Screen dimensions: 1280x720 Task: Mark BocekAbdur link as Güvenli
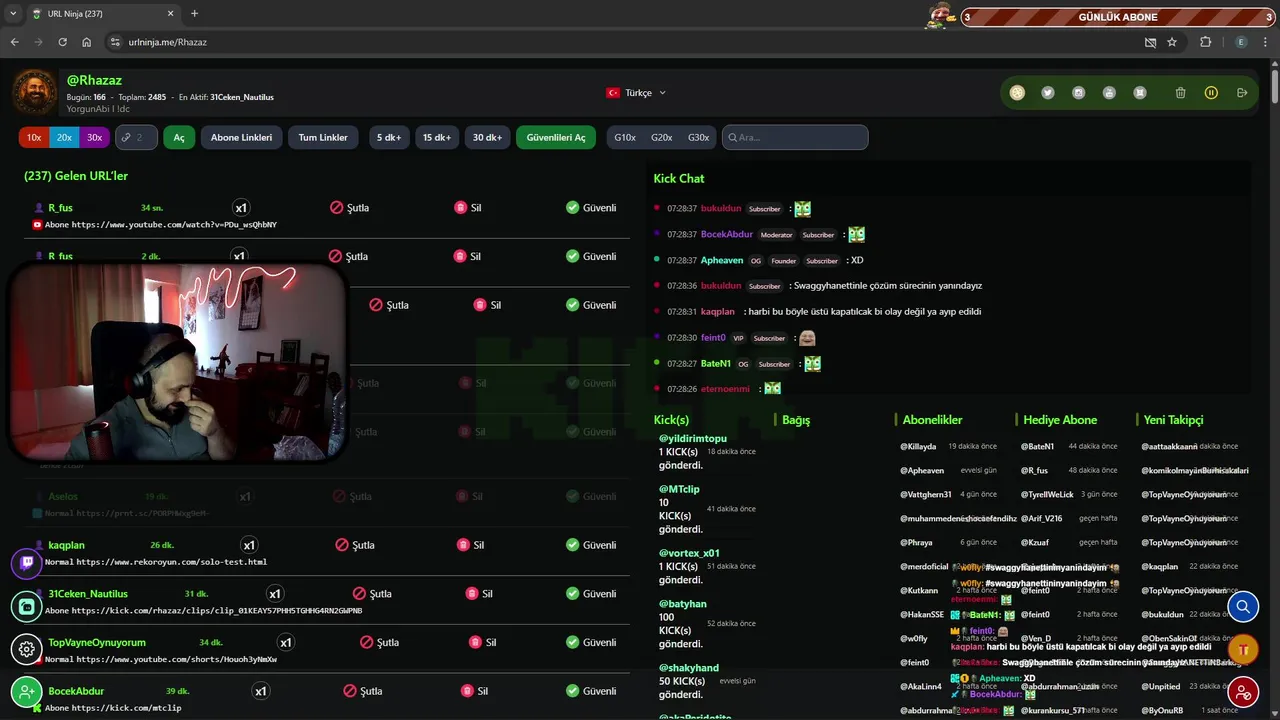point(591,691)
